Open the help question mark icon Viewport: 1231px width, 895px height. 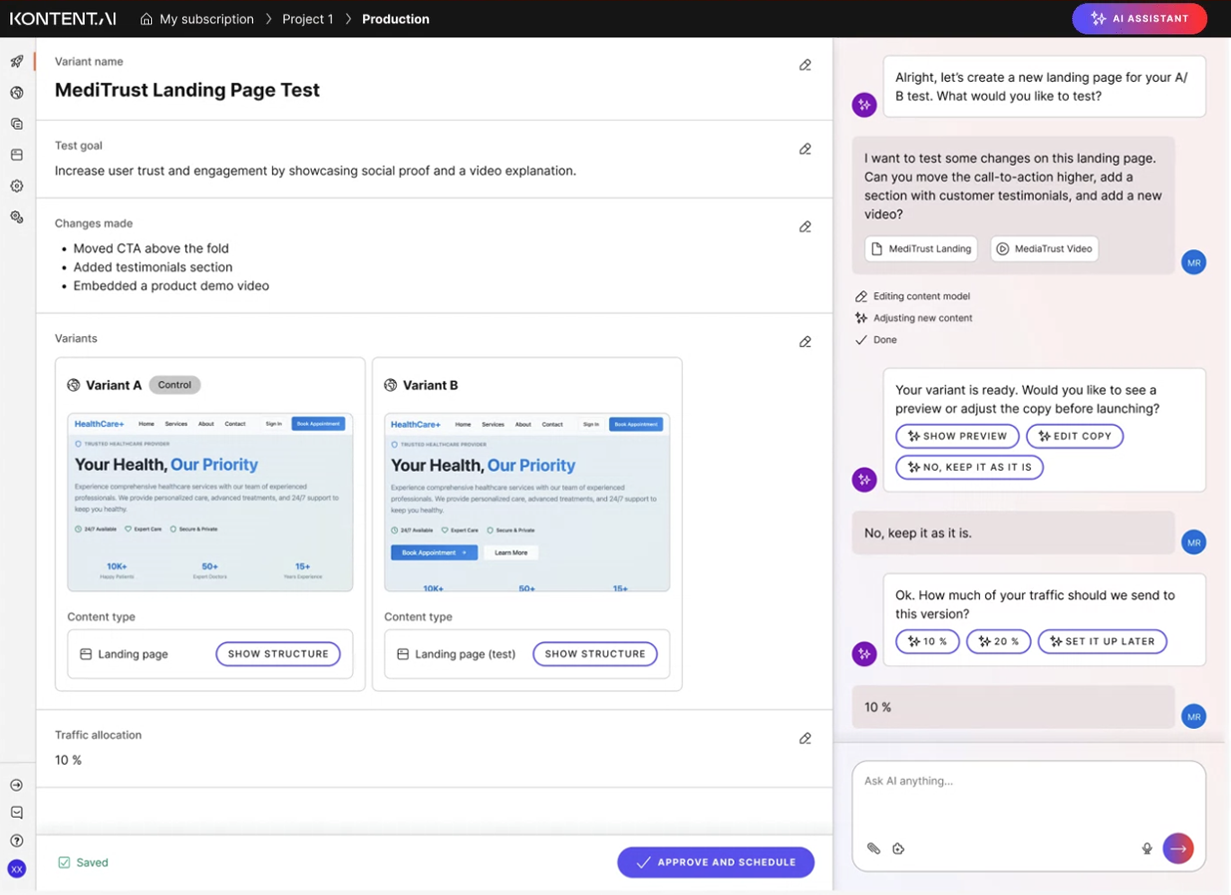(17, 841)
